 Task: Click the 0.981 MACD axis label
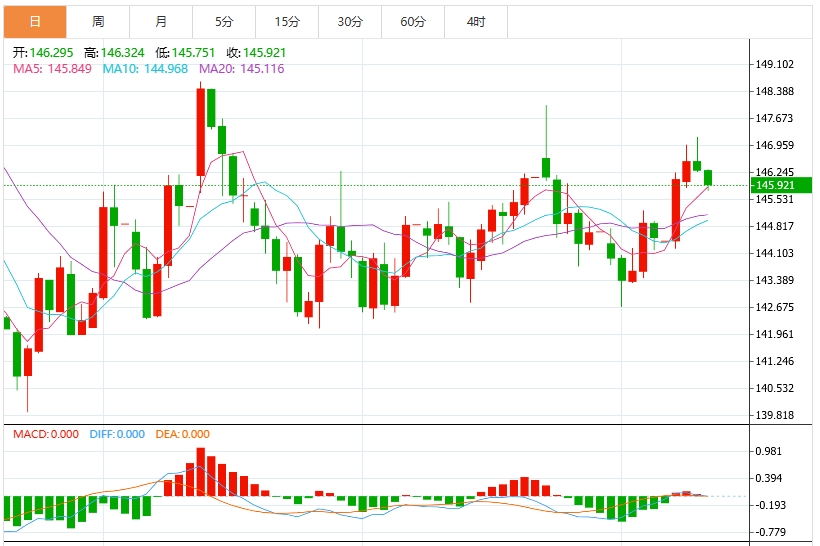pos(768,451)
